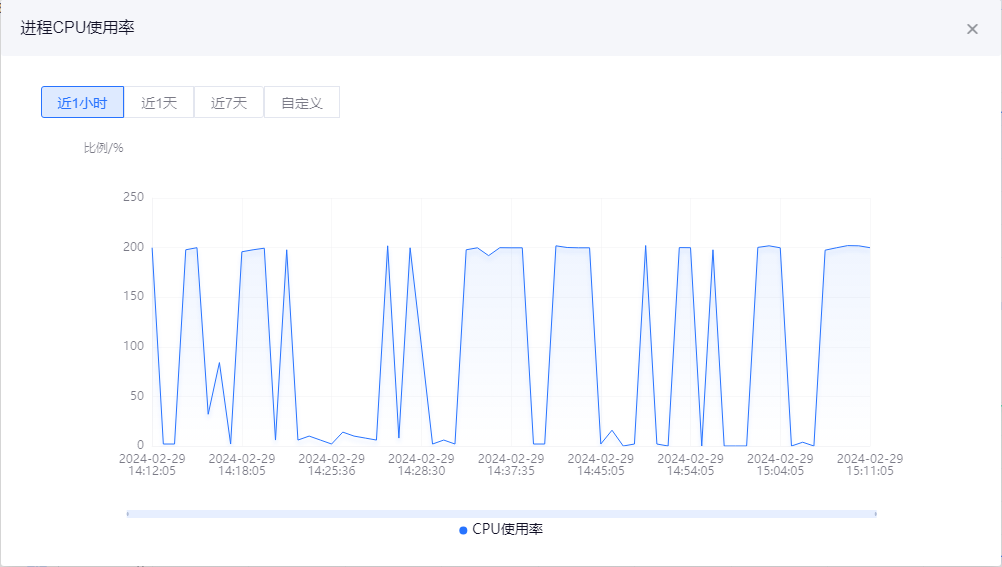The height and width of the screenshot is (567, 1002).
Task: Click the 14:25:36 x-axis time label
Action: coord(331,471)
